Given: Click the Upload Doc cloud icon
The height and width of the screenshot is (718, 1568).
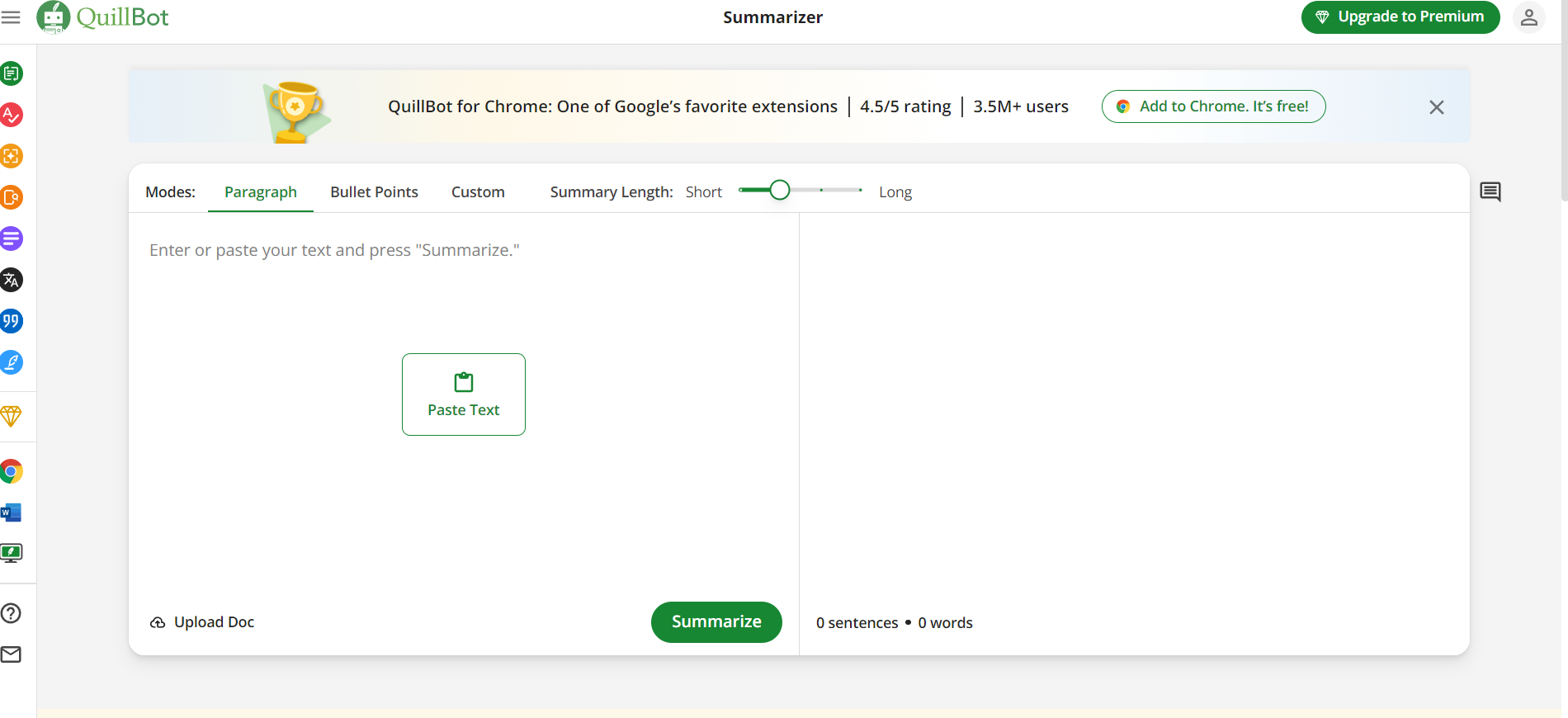Looking at the screenshot, I should [158, 622].
